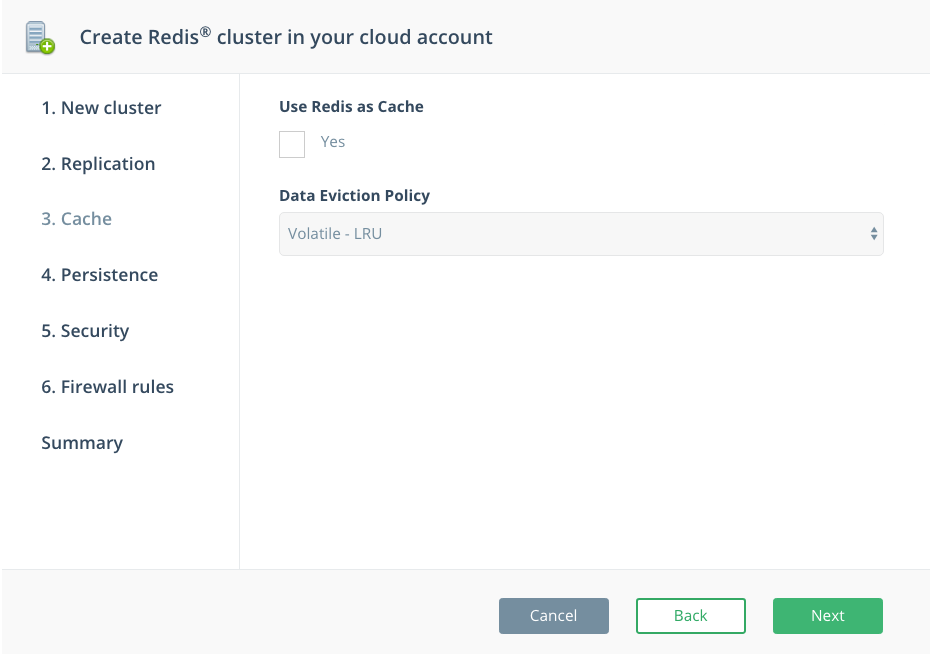Viewport: 930px width, 654px height.
Task: Click the Cancel button
Action: coord(553,615)
